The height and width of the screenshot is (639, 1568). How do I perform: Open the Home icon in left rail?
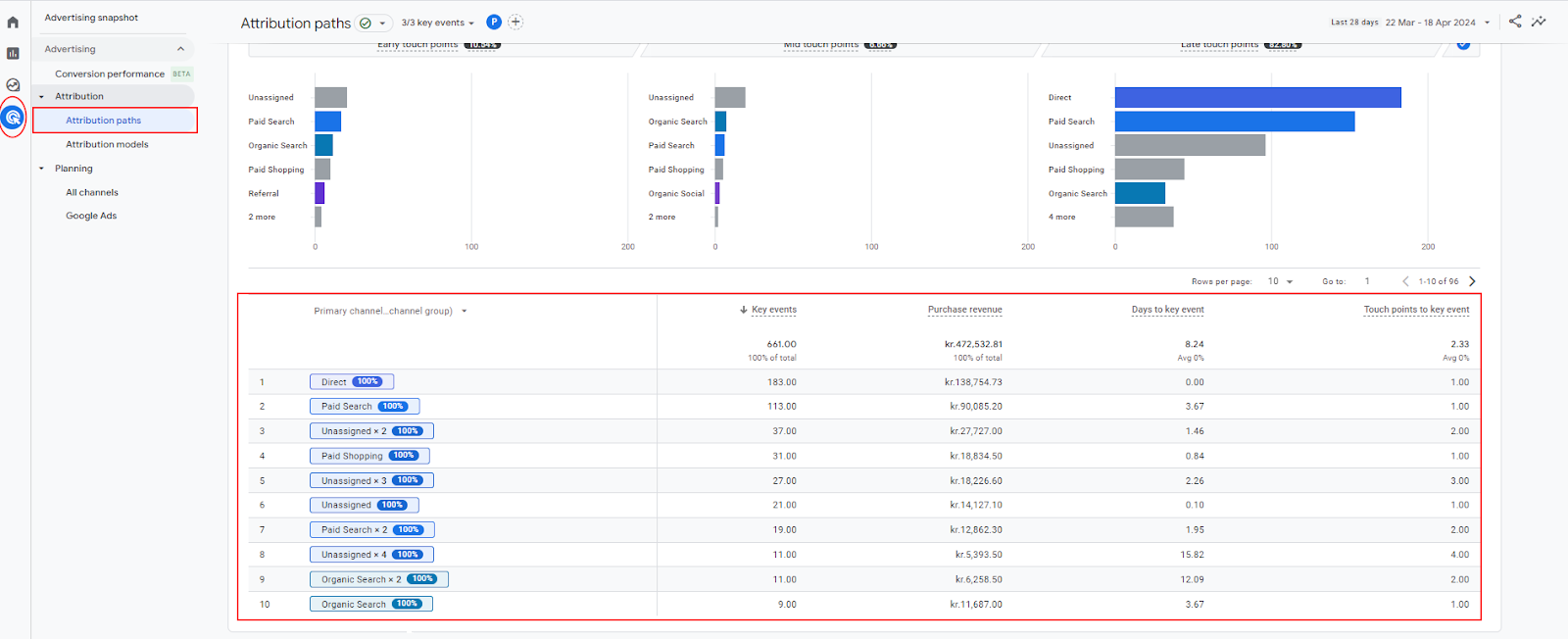(x=13, y=23)
